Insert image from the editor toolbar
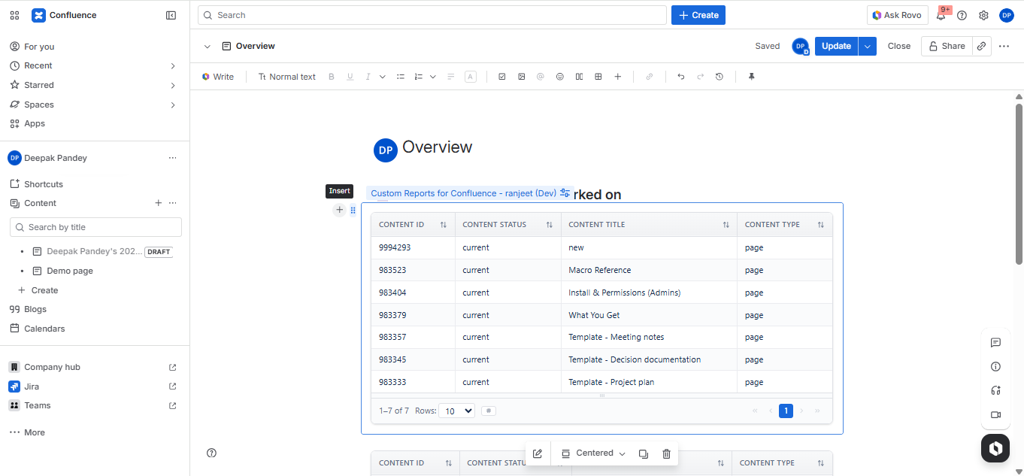 pyautogui.click(x=521, y=76)
